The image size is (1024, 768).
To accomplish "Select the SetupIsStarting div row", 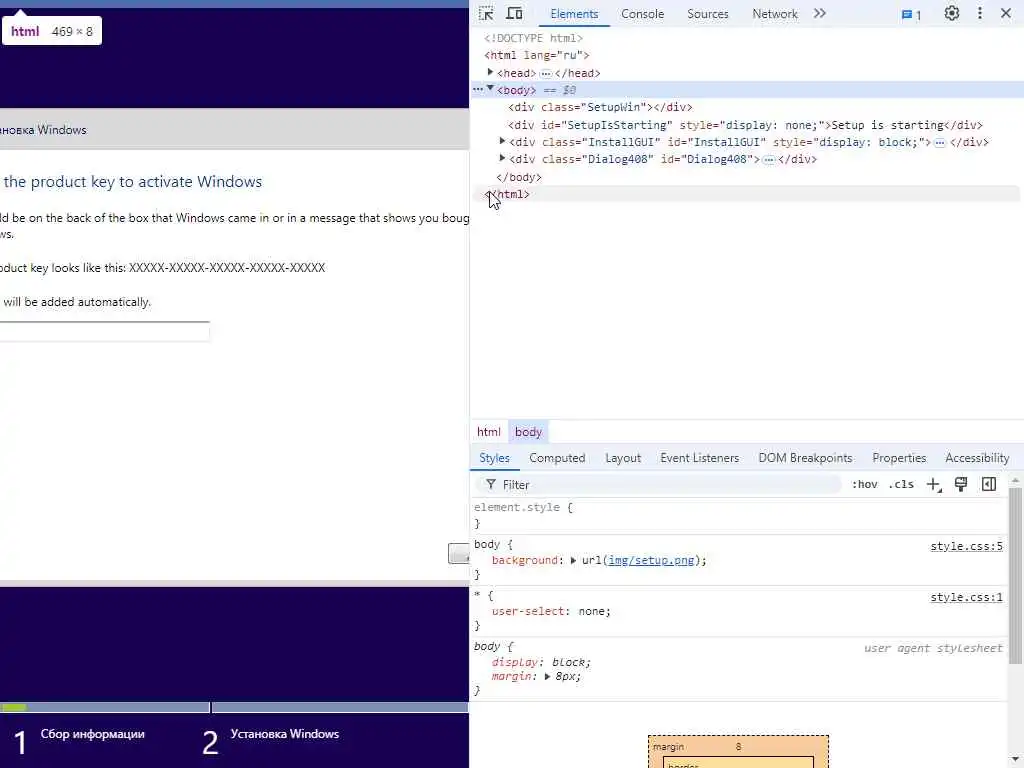I will (x=745, y=125).
